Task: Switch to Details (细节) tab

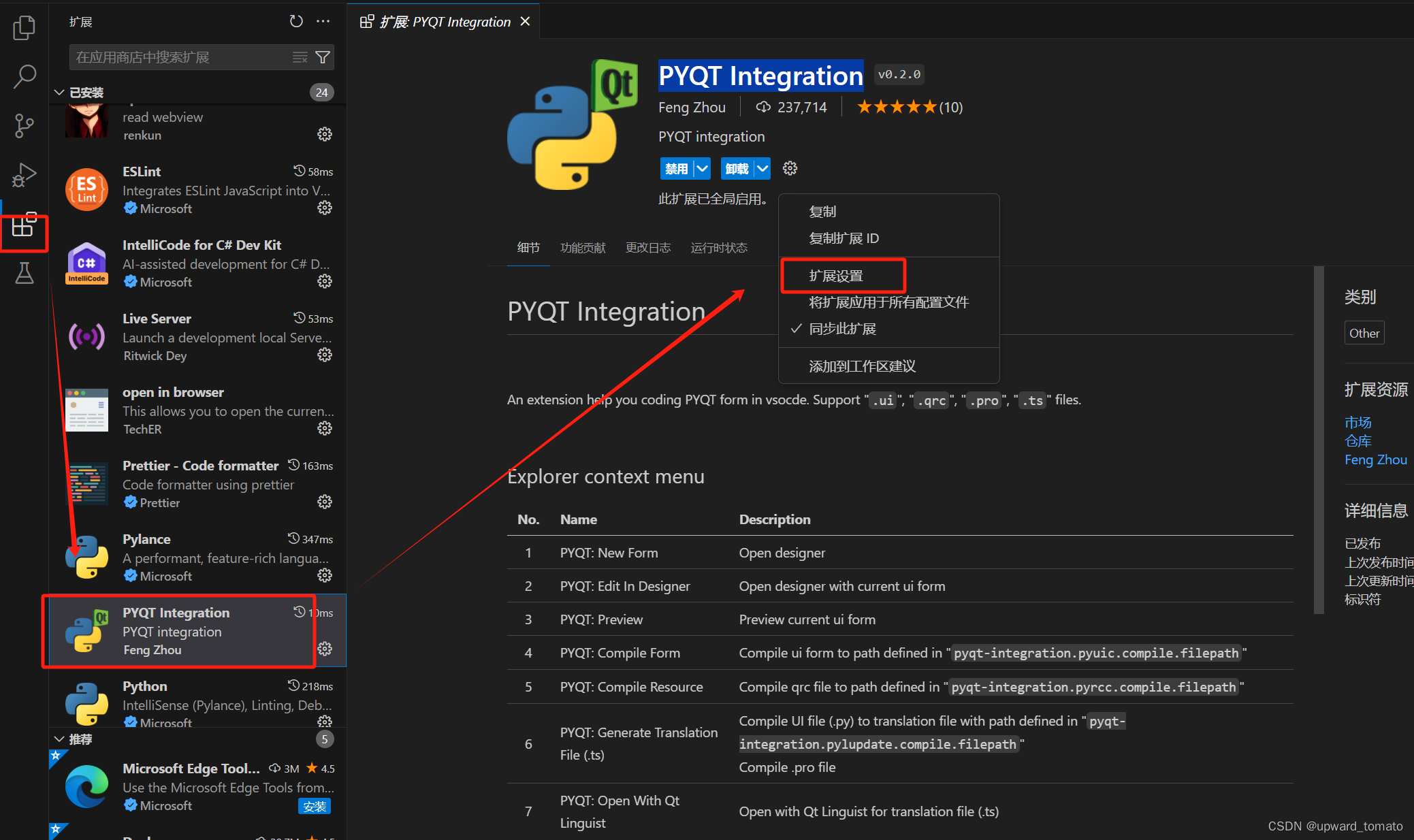Action: point(528,248)
